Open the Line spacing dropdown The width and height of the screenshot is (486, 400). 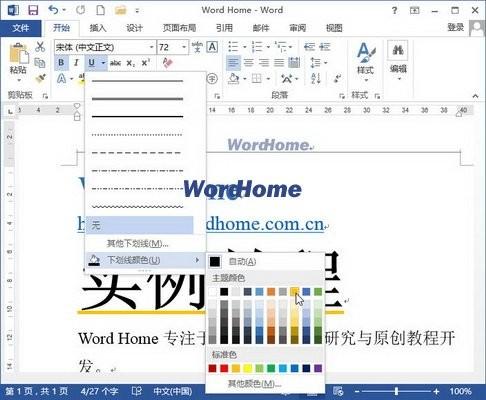[x=319, y=62]
